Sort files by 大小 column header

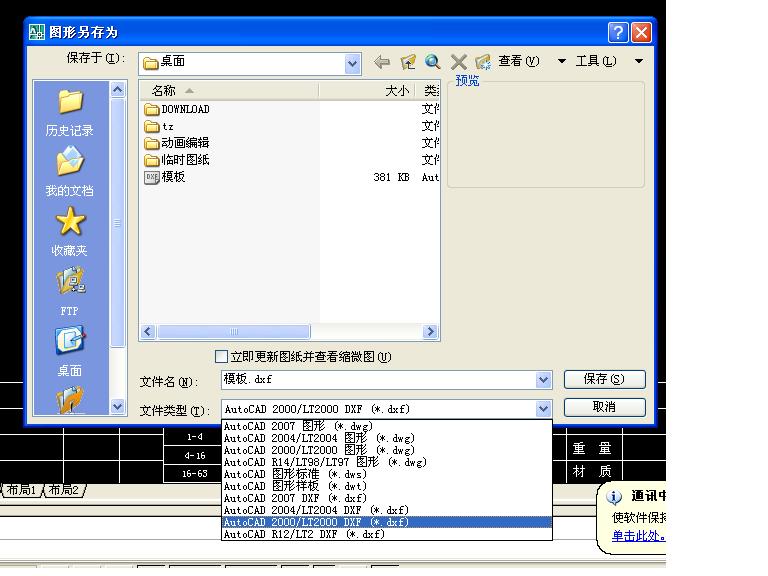(367, 91)
